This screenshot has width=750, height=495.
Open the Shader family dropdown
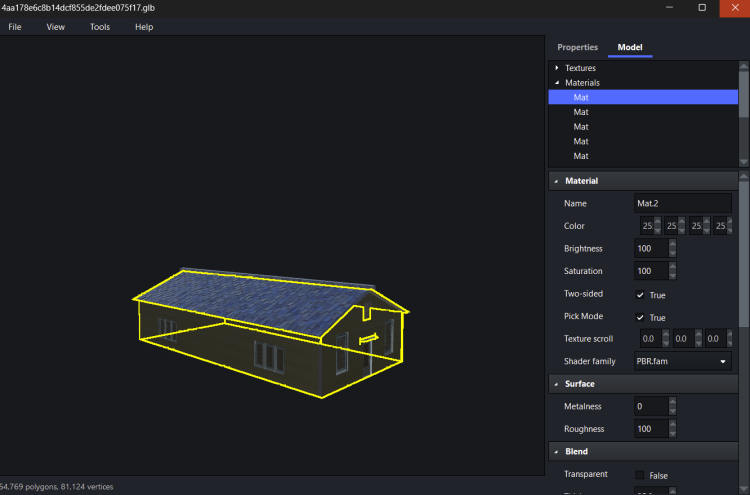pos(683,361)
